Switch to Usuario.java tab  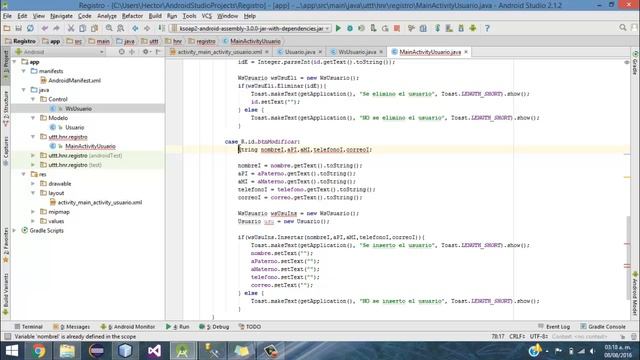(300, 52)
